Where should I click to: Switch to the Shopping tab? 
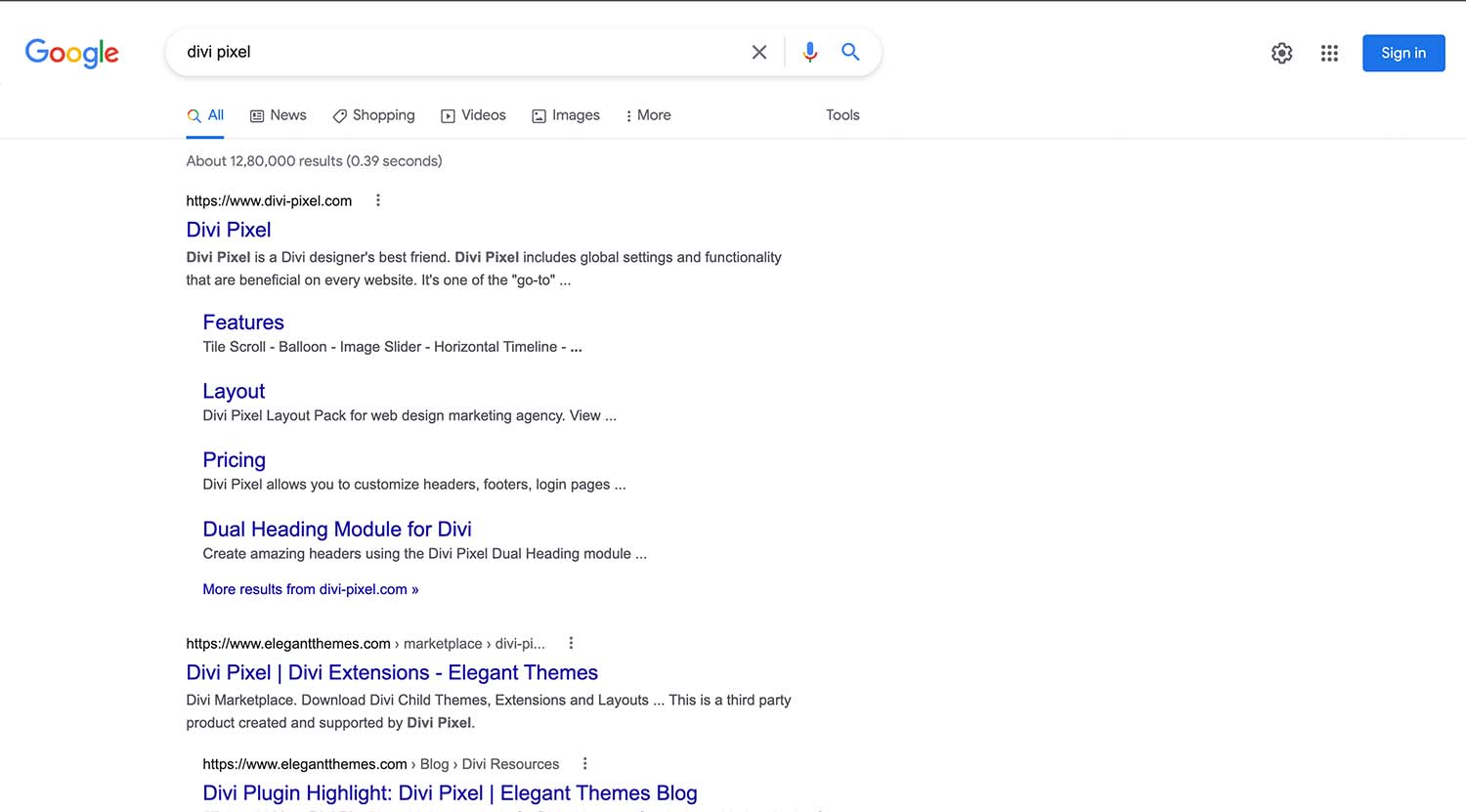click(373, 115)
